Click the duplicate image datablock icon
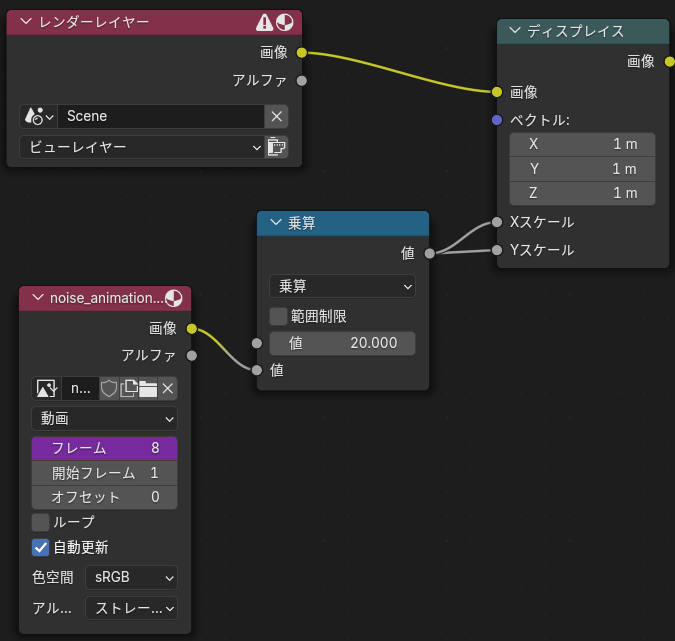 click(128, 389)
